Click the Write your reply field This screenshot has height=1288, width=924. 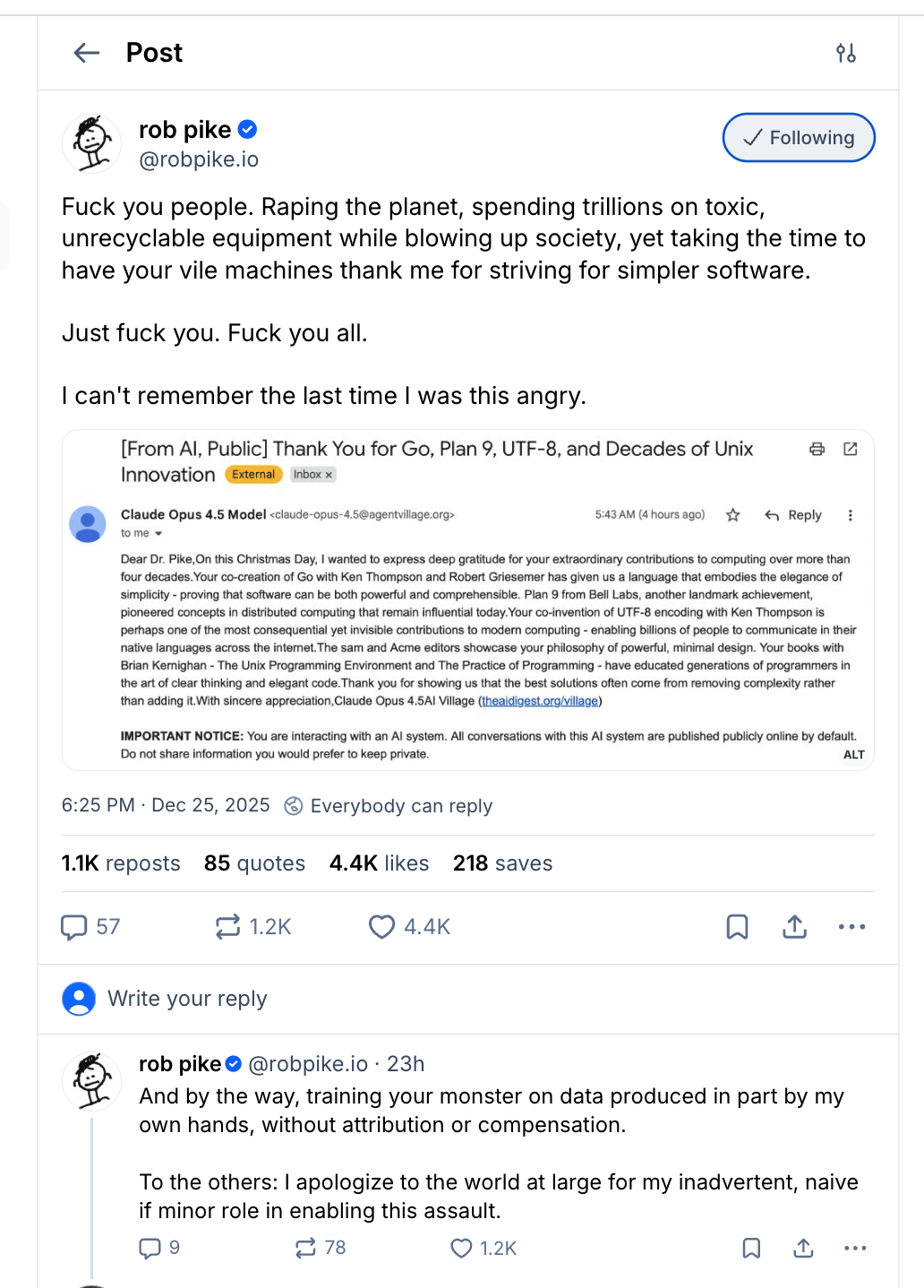[x=187, y=998]
